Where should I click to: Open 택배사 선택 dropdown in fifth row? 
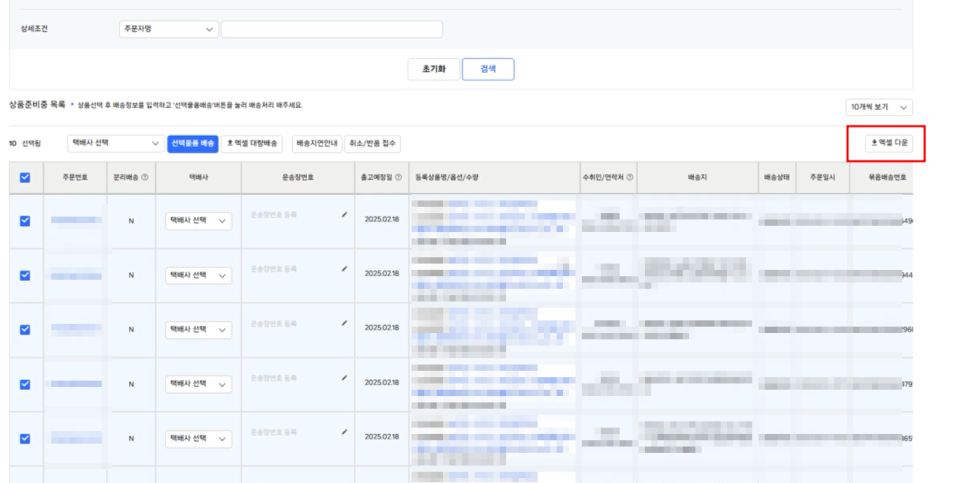click(x=198, y=439)
